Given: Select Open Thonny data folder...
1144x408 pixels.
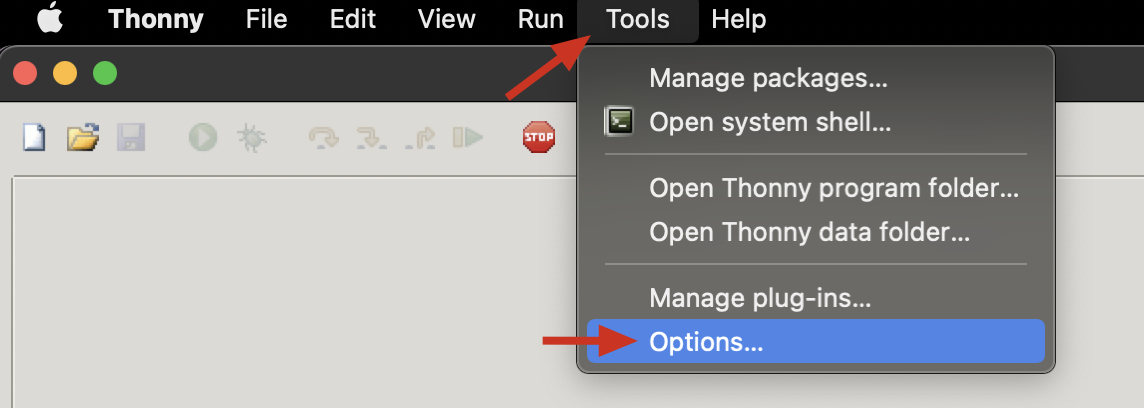Looking at the screenshot, I should coord(809,233).
